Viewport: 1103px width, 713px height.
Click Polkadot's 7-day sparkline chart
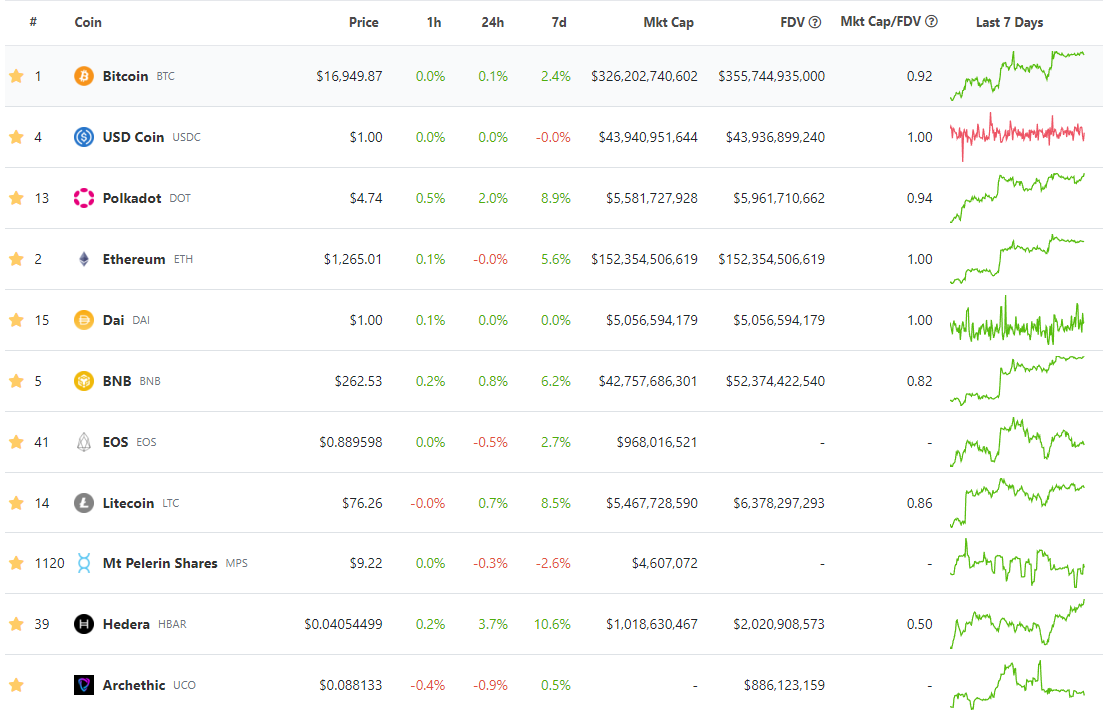pos(1017,198)
